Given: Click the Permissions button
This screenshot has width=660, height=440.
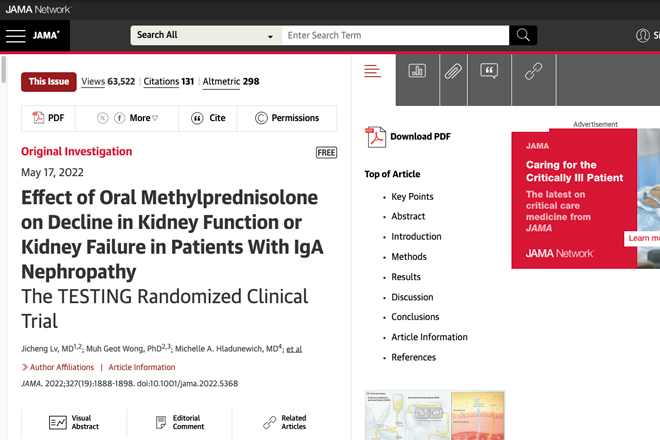Looking at the screenshot, I should point(287,118).
